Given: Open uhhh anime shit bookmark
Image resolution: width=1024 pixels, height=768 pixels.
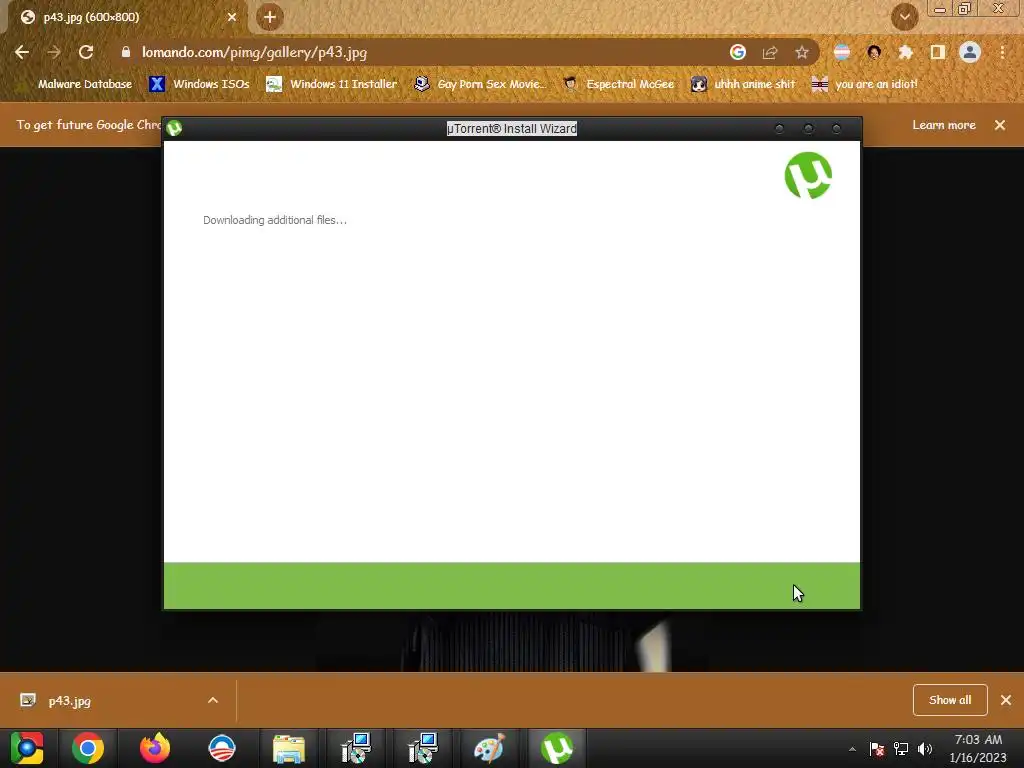Looking at the screenshot, I should point(743,84).
